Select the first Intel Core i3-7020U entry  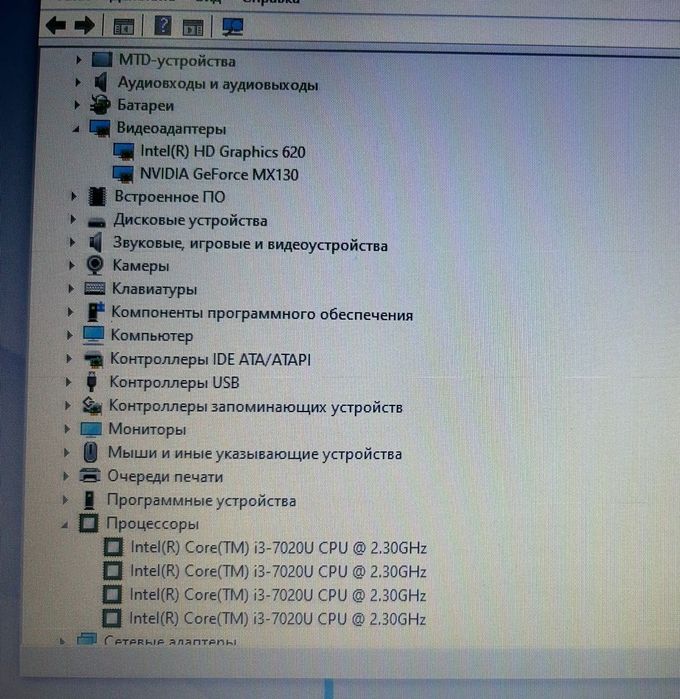tap(278, 547)
